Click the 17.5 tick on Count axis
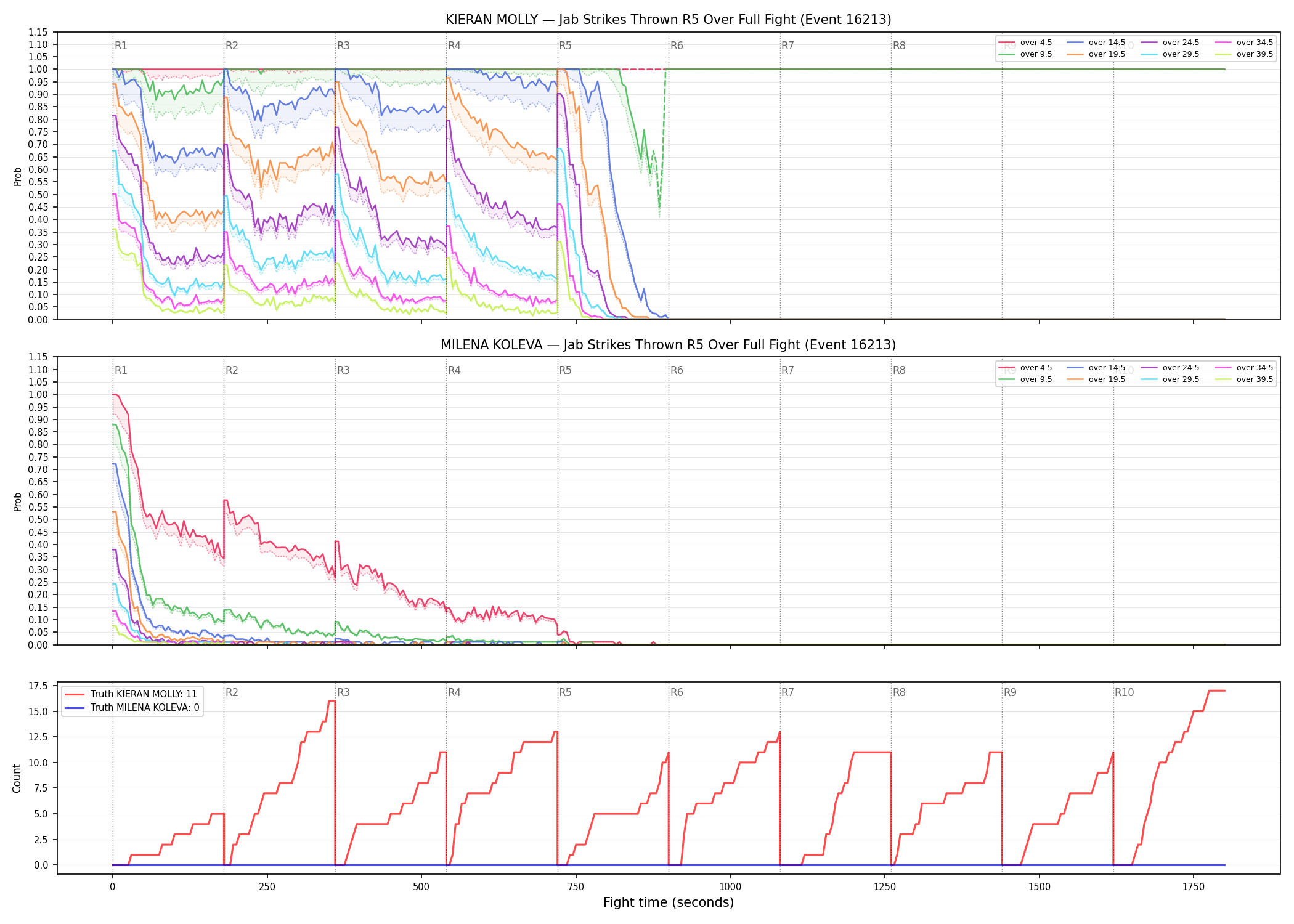1294x924 pixels. click(x=38, y=686)
